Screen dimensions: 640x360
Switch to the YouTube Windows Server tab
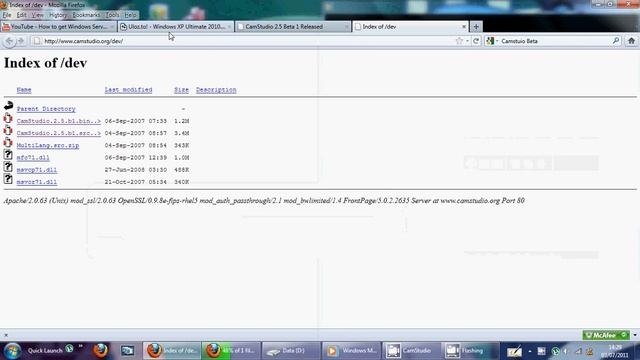[58, 27]
